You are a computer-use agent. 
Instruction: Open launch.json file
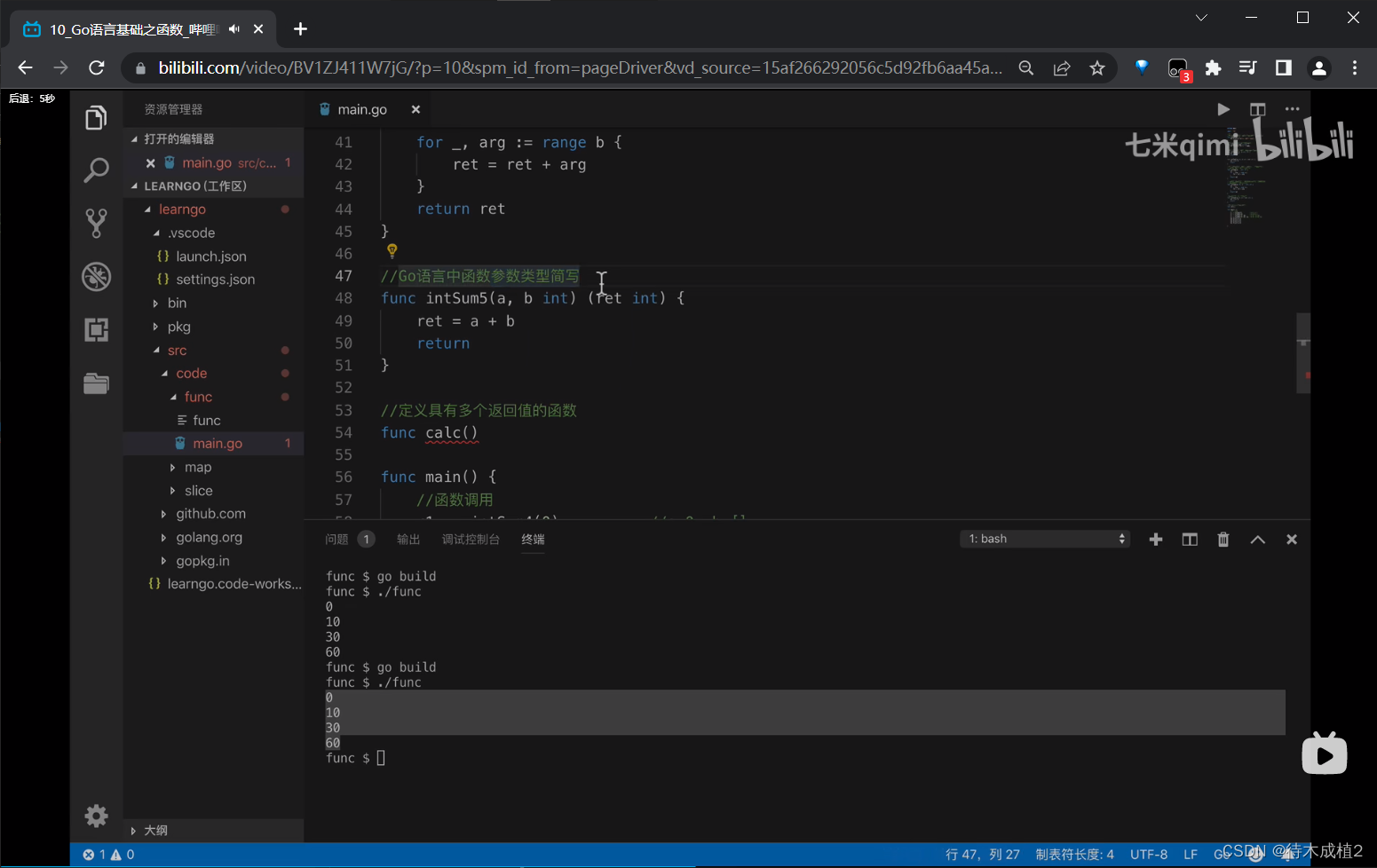point(210,256)
